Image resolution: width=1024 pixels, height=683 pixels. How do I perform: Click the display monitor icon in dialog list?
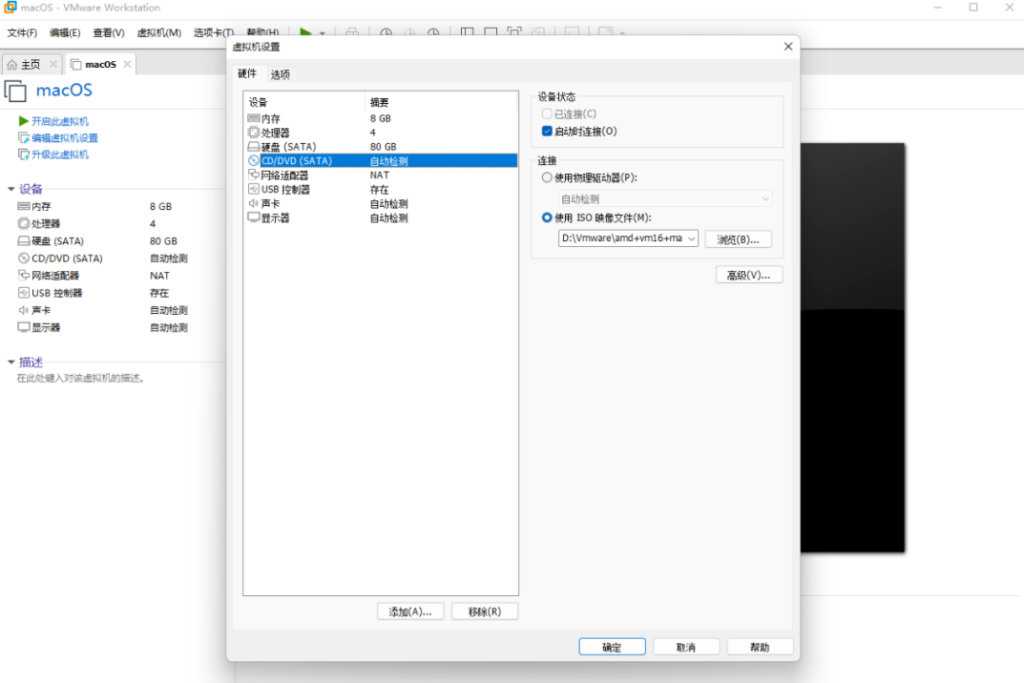coord(253,217)
